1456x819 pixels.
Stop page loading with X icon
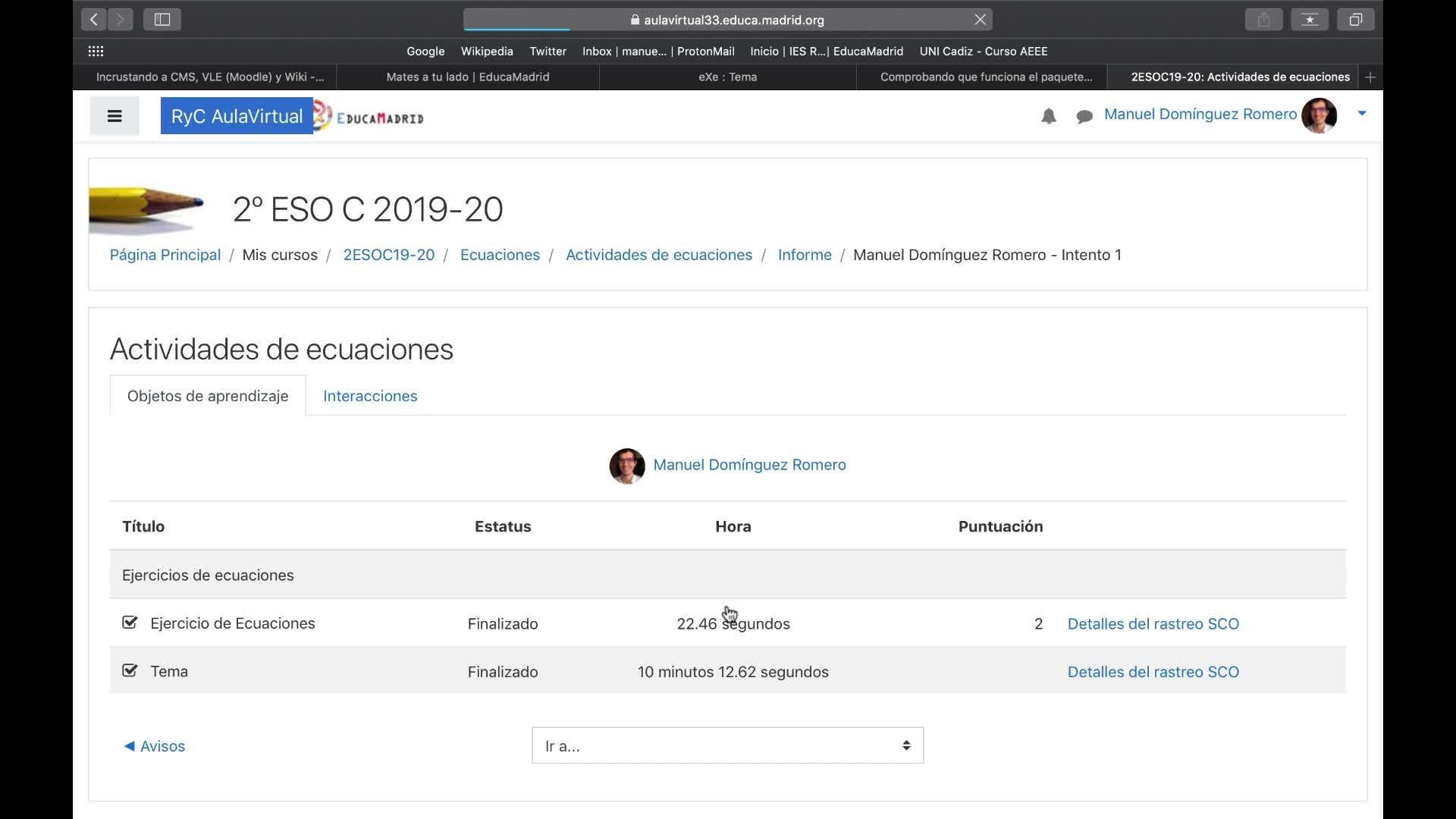point(980,20)
